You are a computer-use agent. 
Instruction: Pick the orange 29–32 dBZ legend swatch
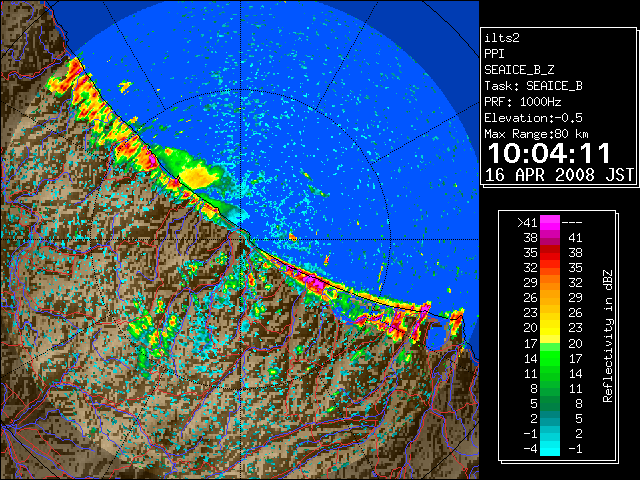550,282
